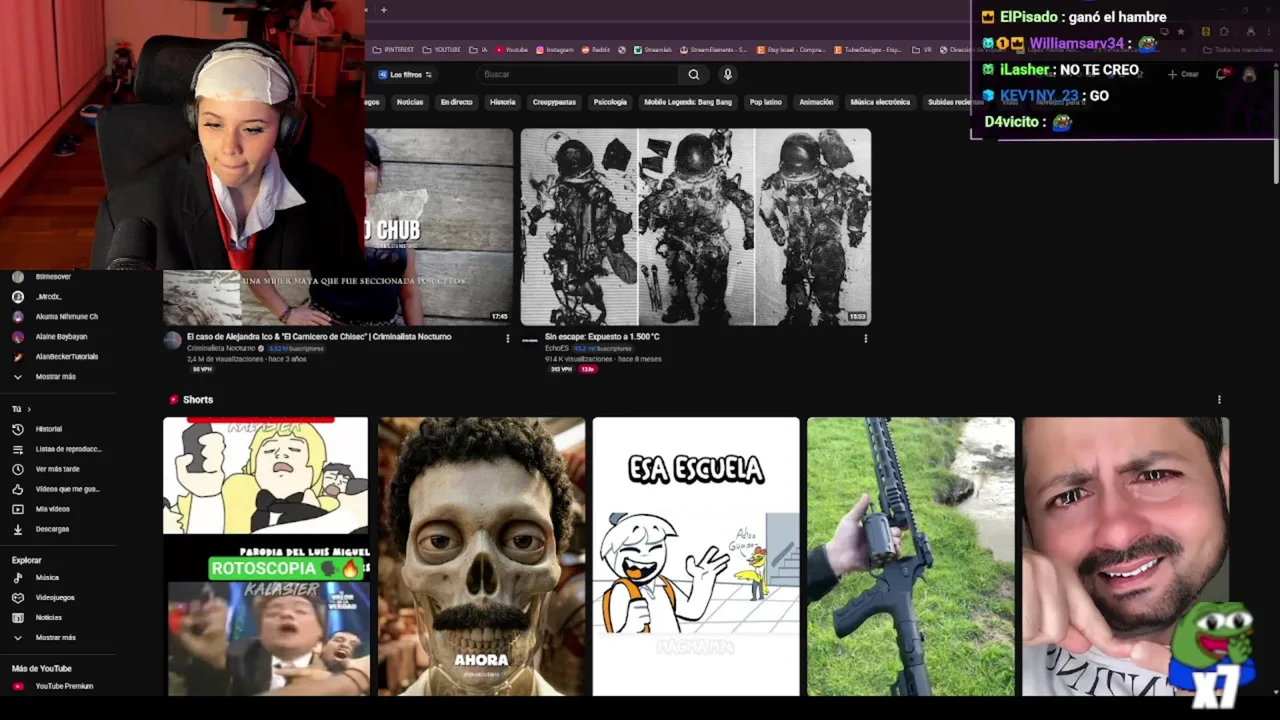Open the VR bookmark folder
Image resolution: width=1280 pixels, height=720 pixels.
click(x=921, y=49)
